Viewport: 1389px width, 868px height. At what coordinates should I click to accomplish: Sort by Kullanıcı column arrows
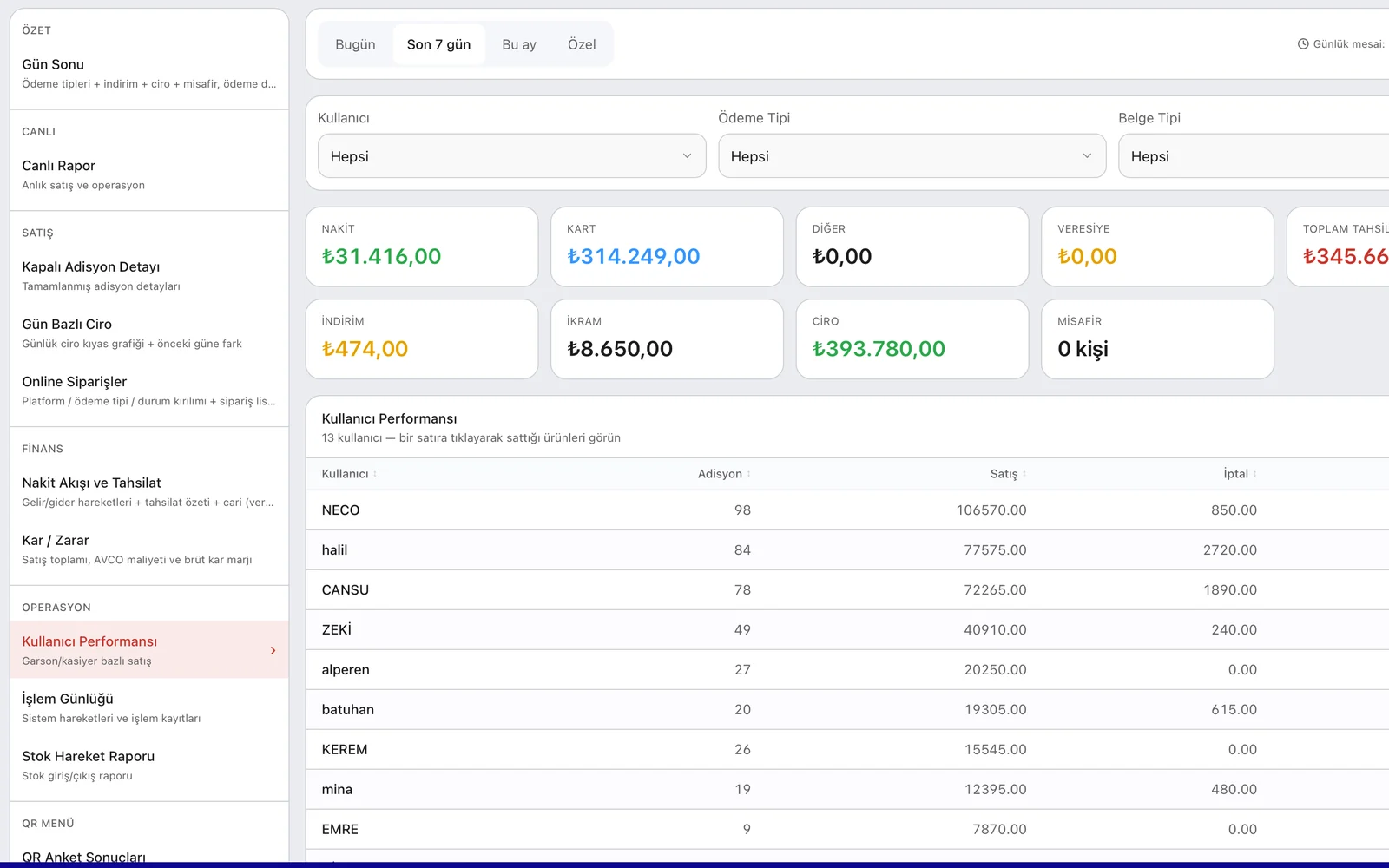[x=375, y=474]
